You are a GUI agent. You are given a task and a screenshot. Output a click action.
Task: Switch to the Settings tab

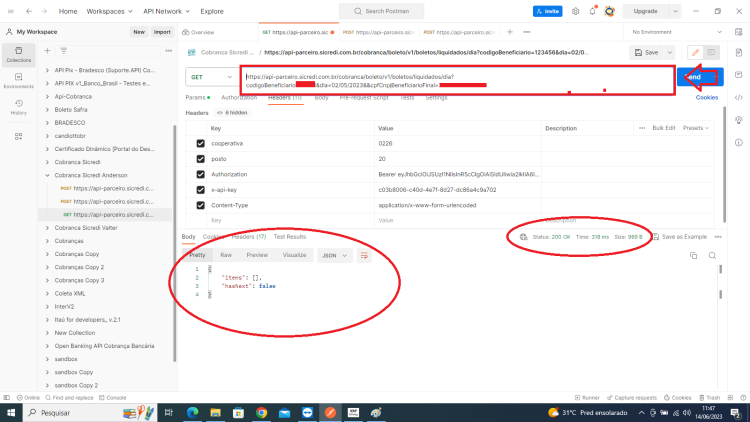point(436,98)
